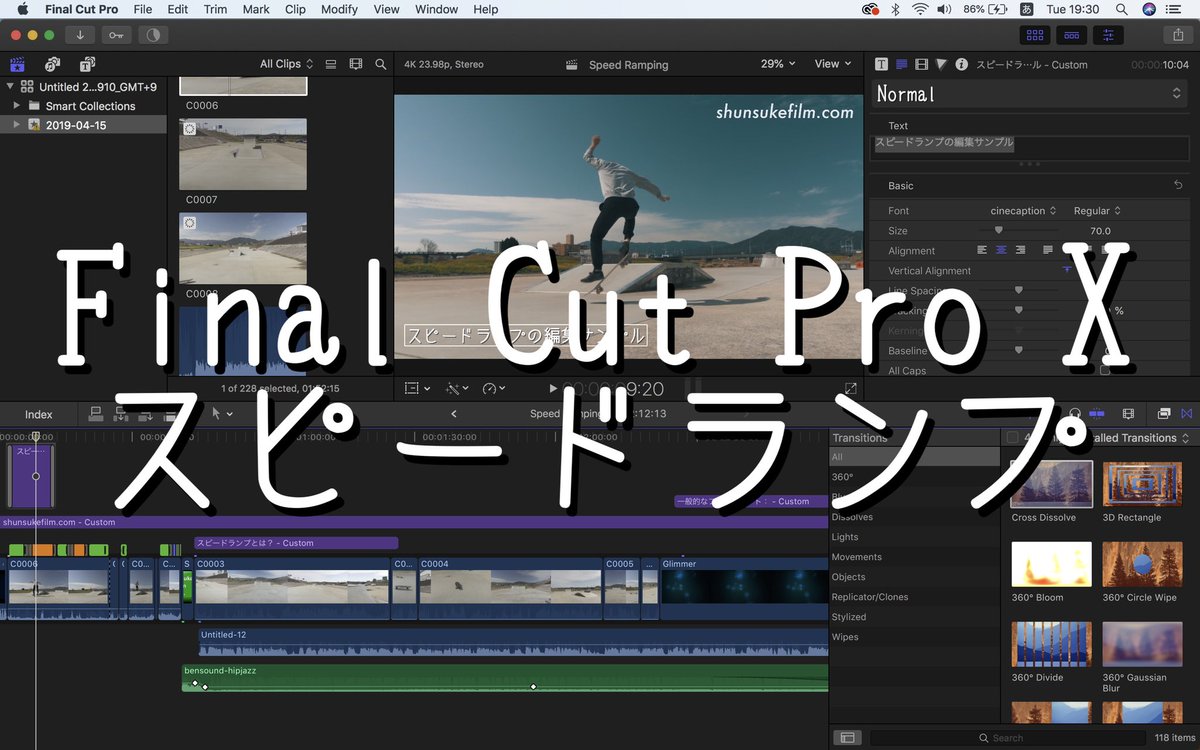Screen dimensions: 1200x750
Task: Open the Mark menu
Action: (256, 9)
